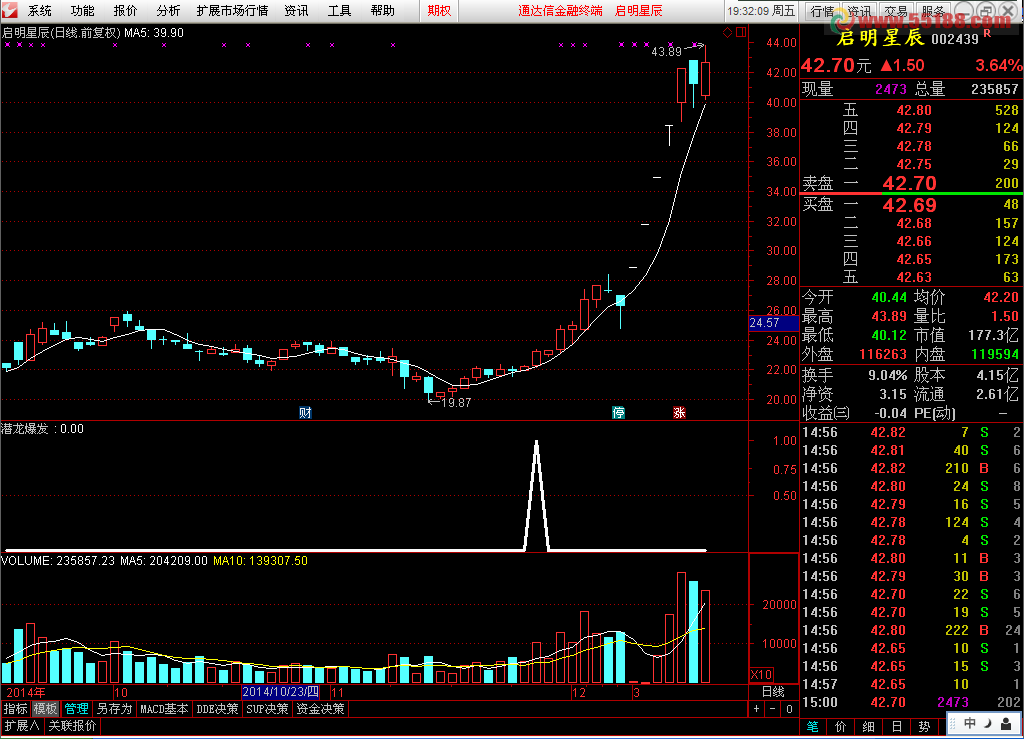
Task: Click the 15:00 trade row
Action: pos(912,702)
